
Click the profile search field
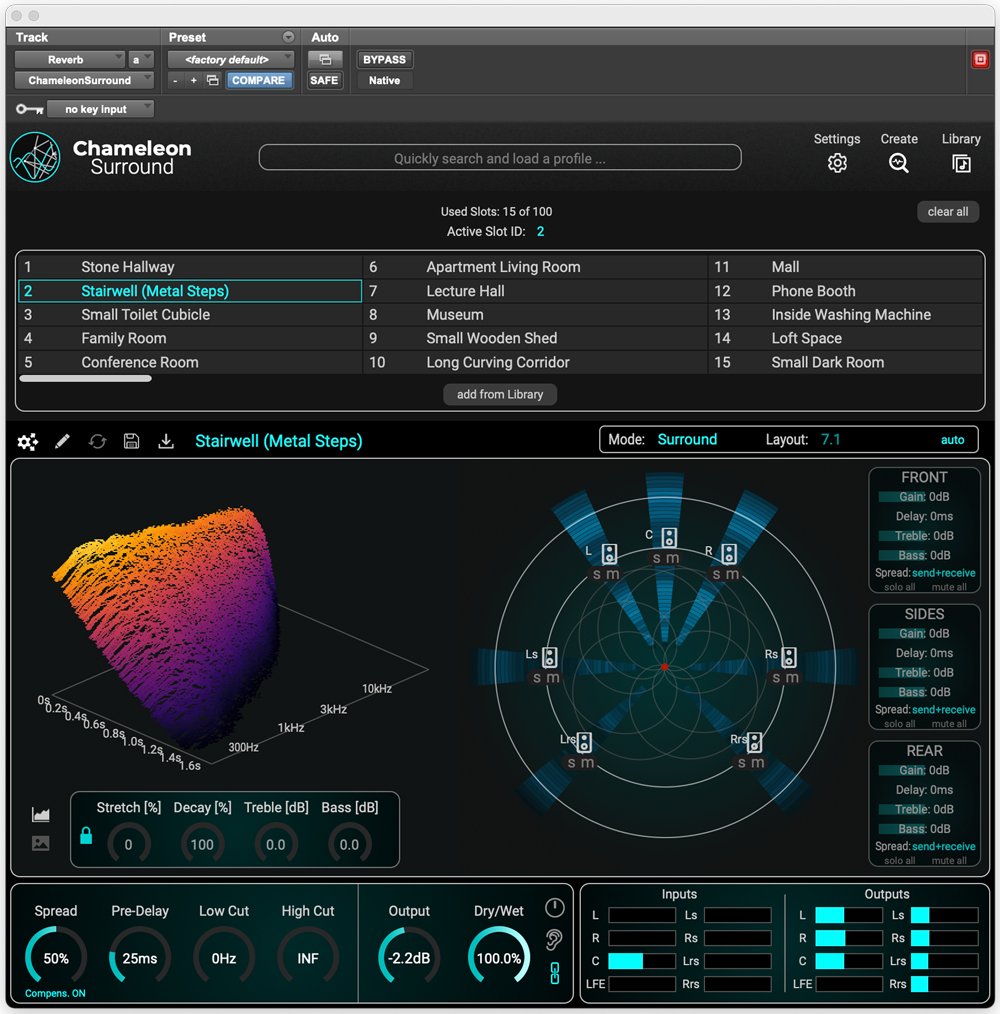(x=499, y=158)
